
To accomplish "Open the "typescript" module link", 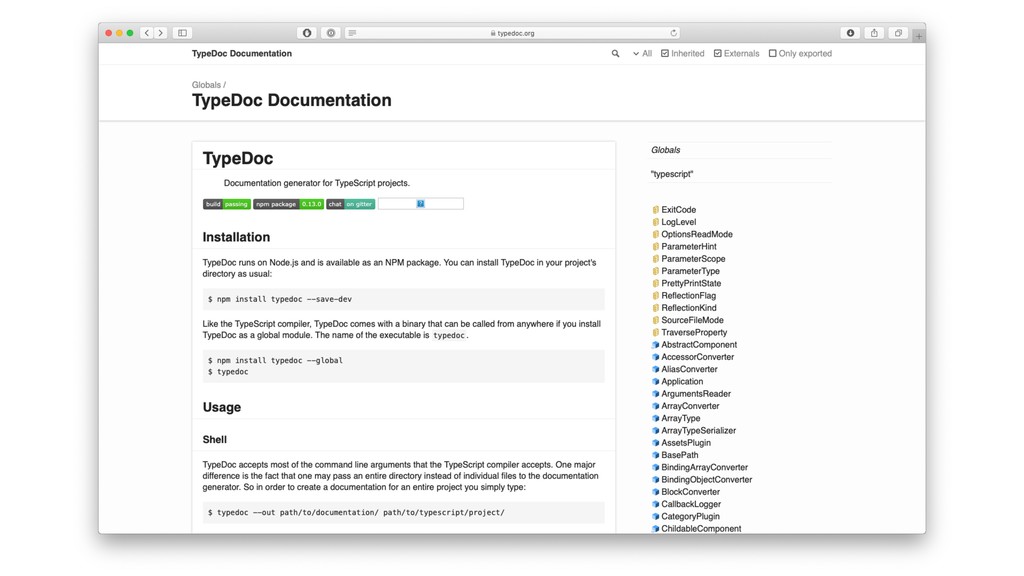I will pyautogui.click(x=672, y=174).
